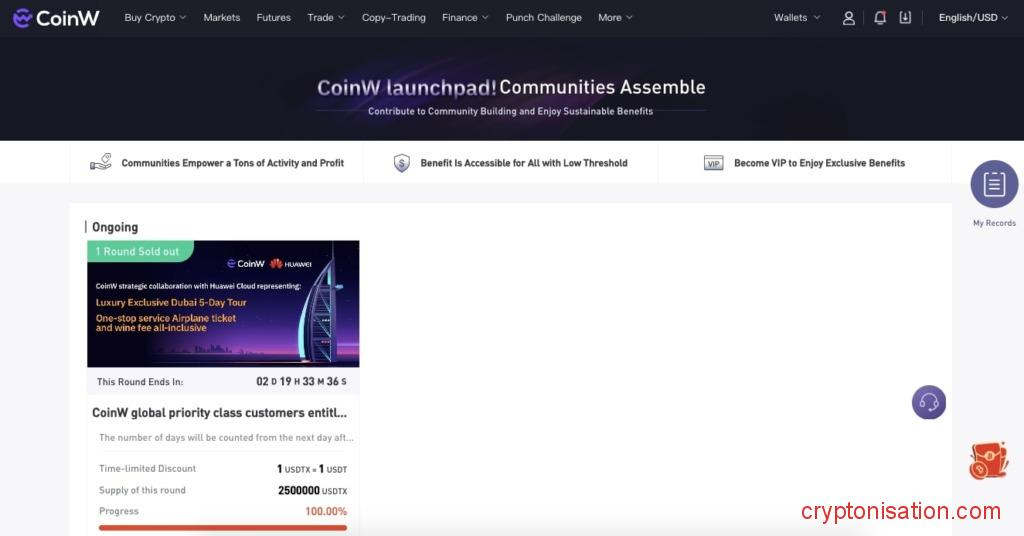Click the 100% progress bar
The image size is (1024, 536).
pos(223,527)
